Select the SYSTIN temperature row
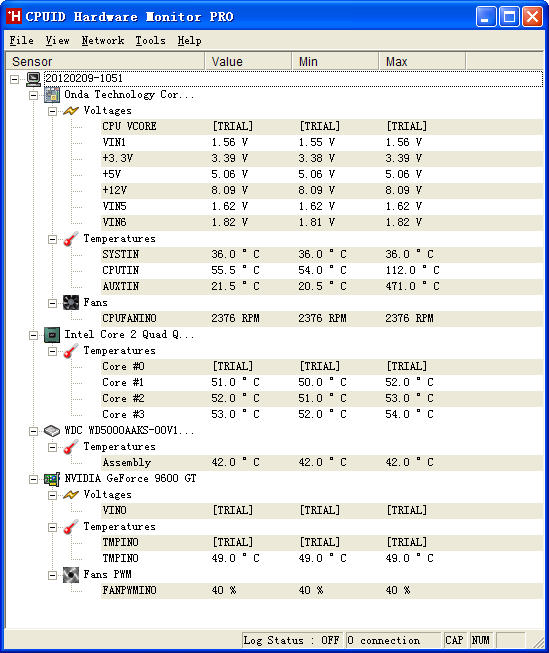The image size is (549, 653). point(322,254)
